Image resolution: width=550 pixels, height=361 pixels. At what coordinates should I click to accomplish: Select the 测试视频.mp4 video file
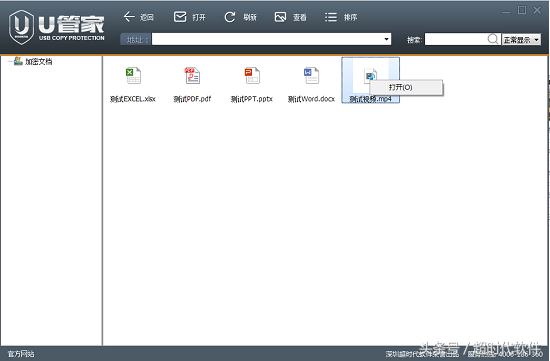pos(370,80)
